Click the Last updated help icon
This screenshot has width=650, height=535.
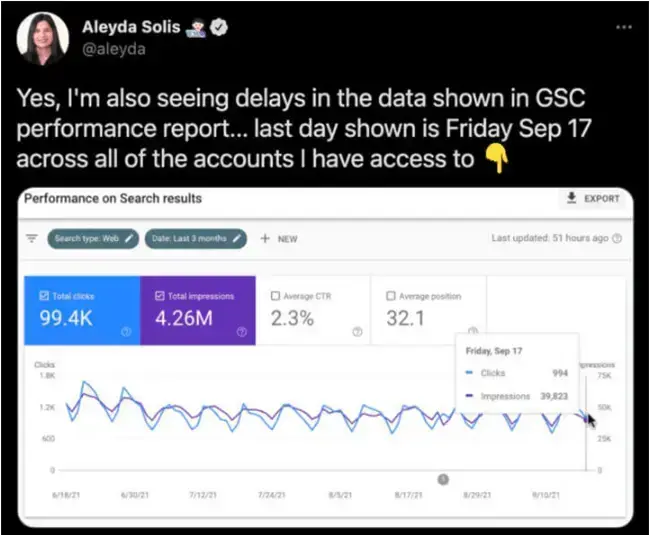coord(617,239)
